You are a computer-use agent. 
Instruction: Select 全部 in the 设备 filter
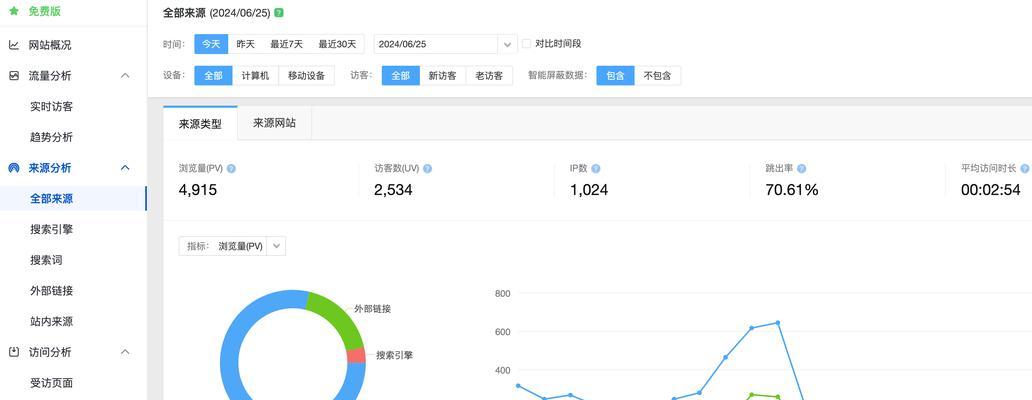(x=213, y=76)
